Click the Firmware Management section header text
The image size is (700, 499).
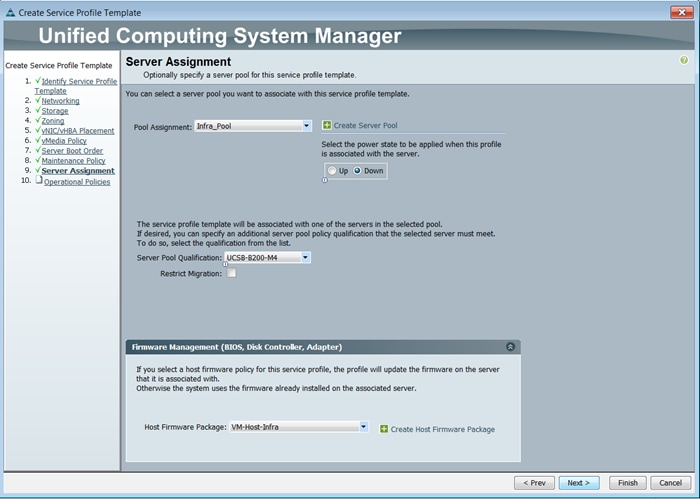237,347
